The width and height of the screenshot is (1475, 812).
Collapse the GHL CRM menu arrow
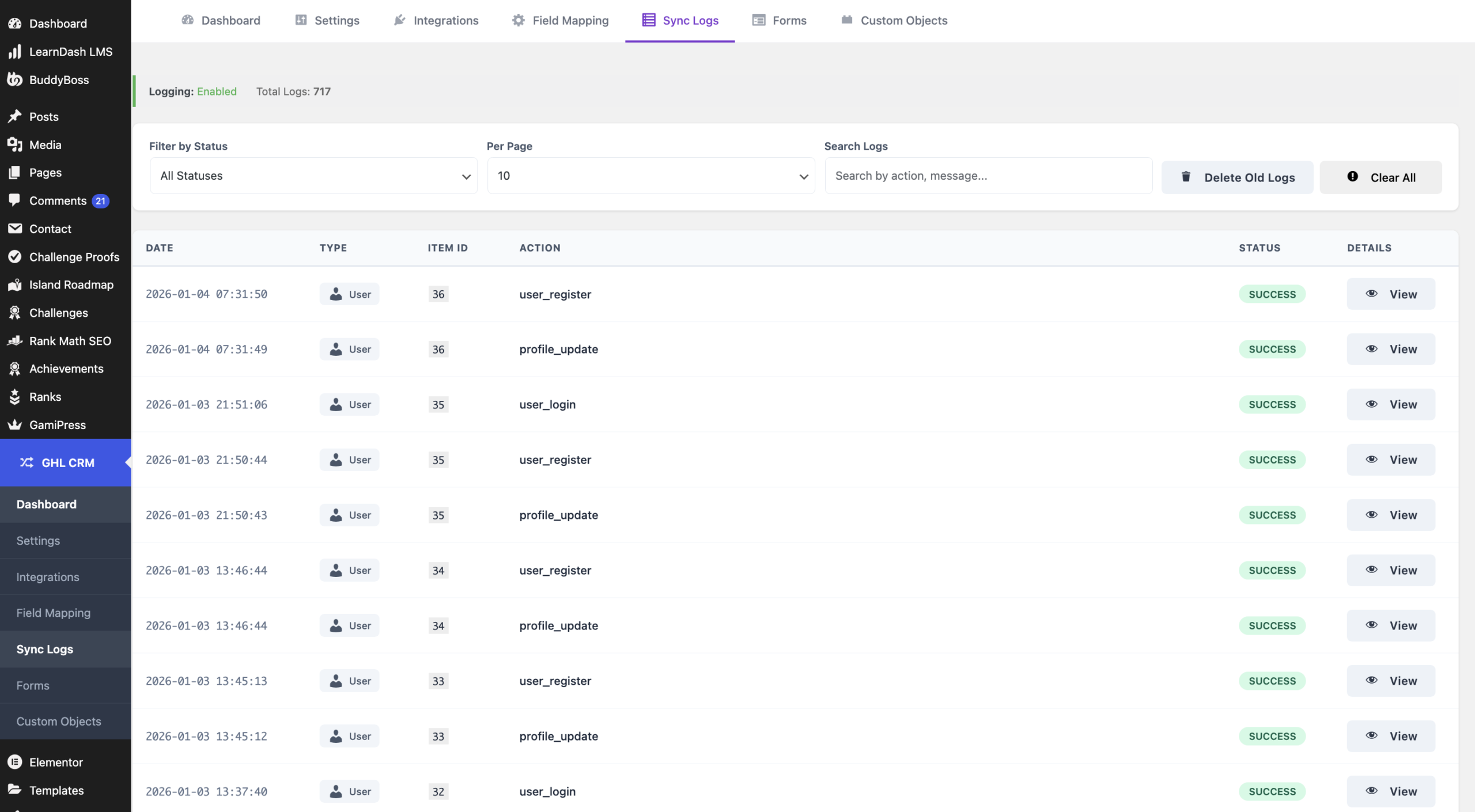point(128,462)
